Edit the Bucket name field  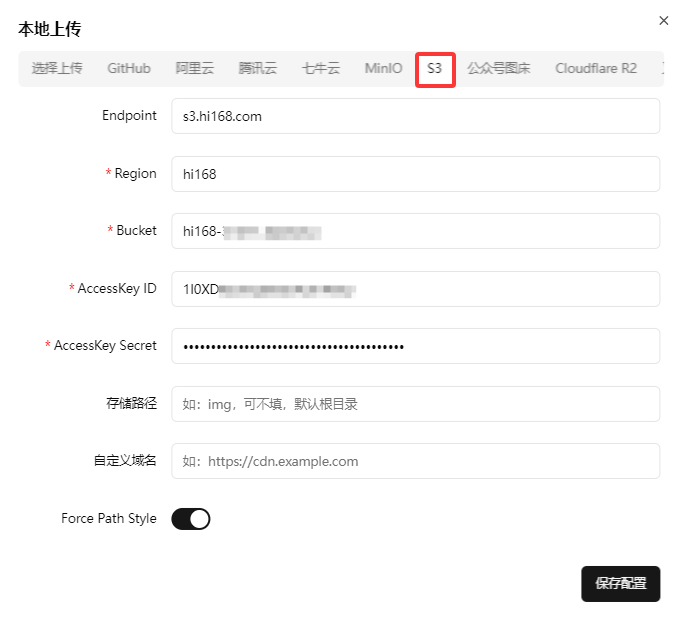[415, 231]
